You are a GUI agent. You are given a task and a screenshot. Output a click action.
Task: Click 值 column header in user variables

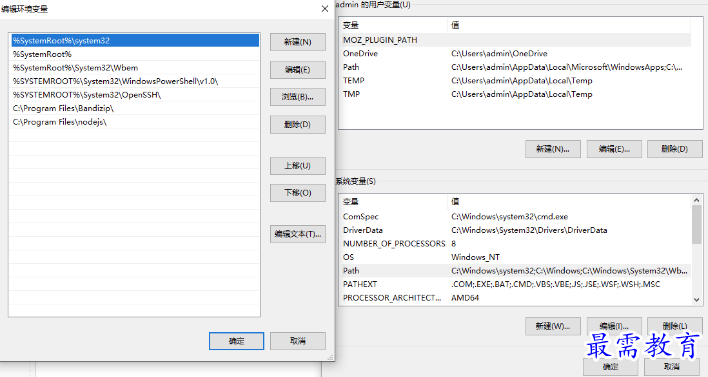tap(569, 25)
